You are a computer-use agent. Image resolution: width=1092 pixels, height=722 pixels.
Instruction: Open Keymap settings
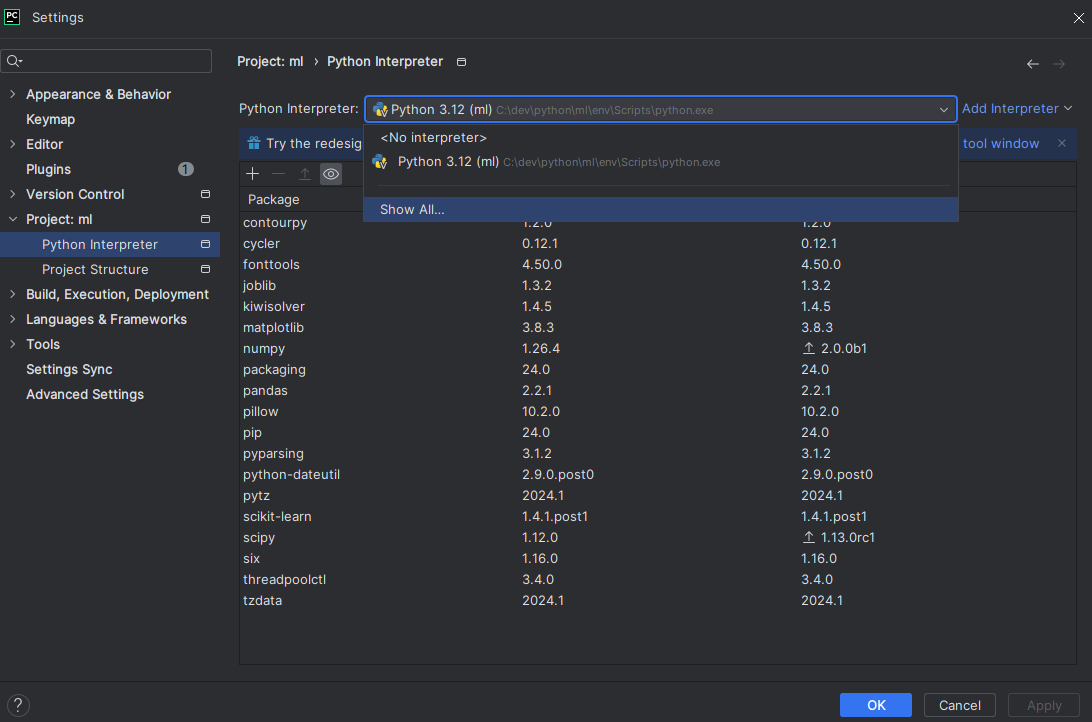[x=50, y=119]
